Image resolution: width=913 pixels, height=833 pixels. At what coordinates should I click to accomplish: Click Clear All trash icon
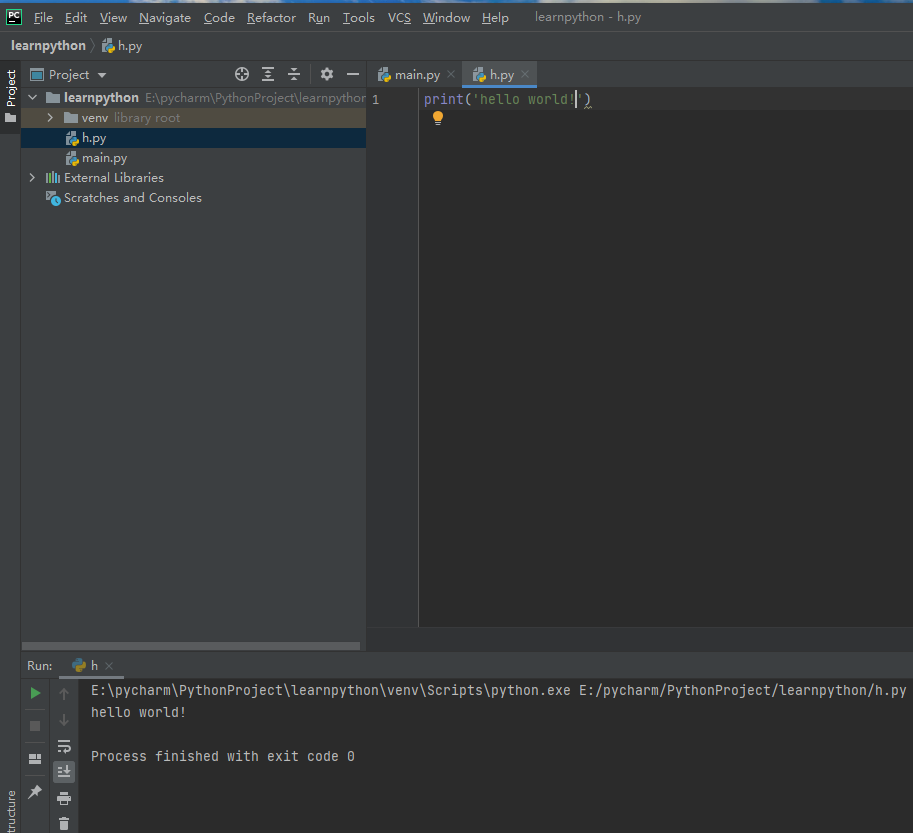pyautogui.click(x=64, y=824)
